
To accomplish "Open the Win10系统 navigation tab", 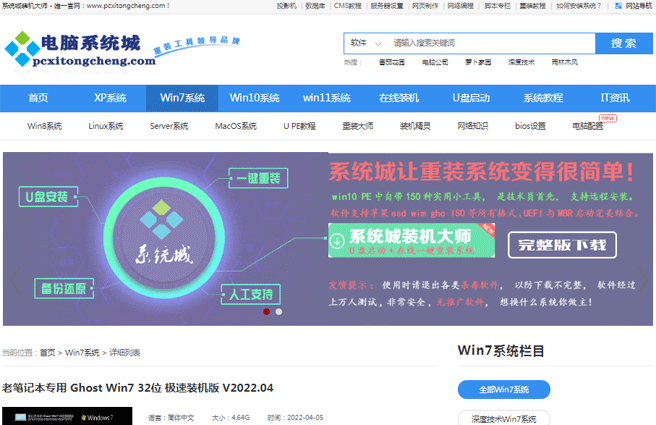I will tap(254, 98).
